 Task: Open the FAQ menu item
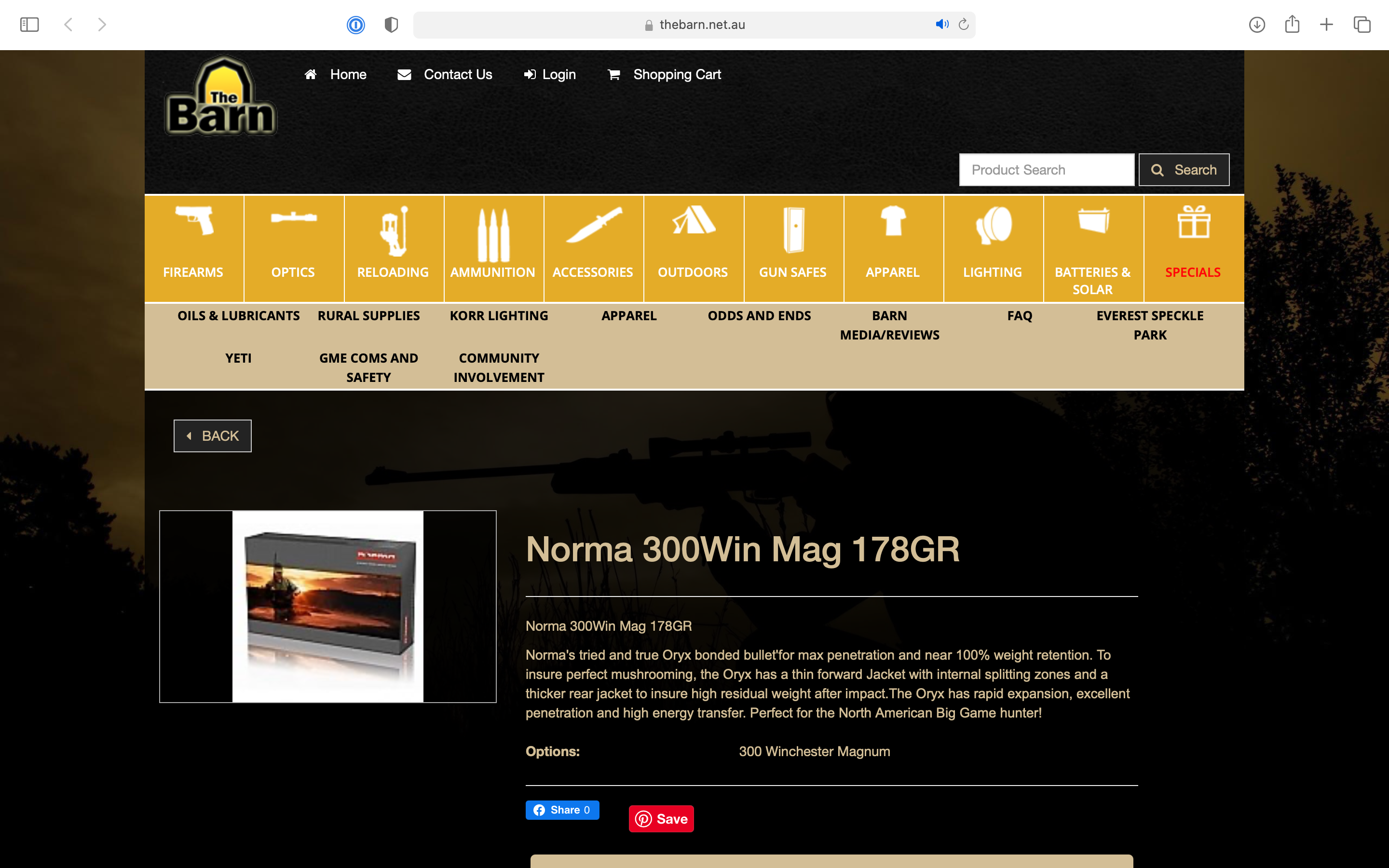1020,316
